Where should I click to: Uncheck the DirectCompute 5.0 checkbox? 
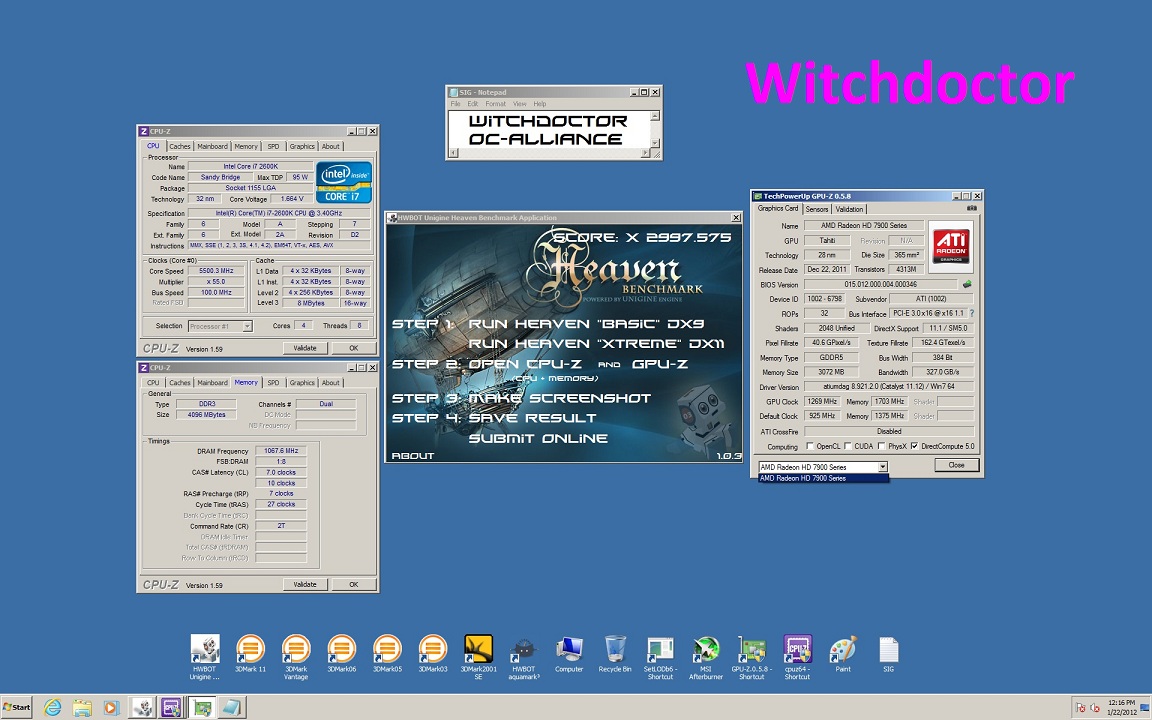pos(914,446)
